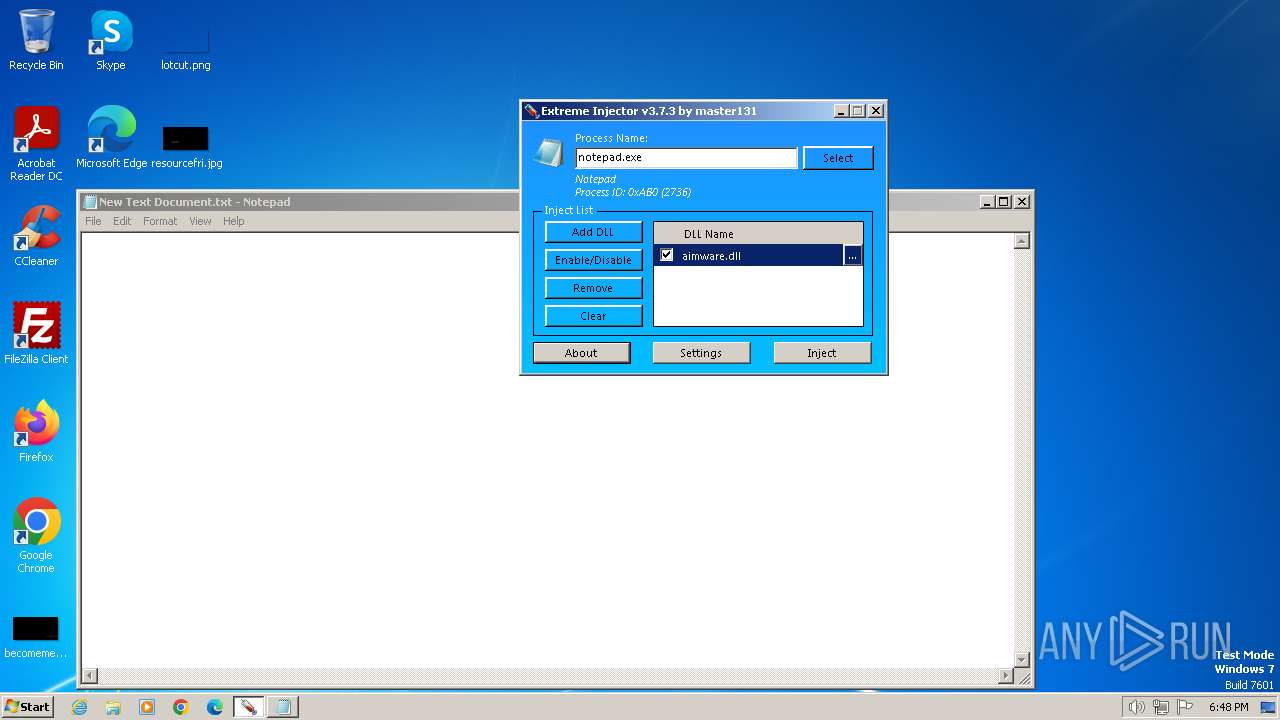Click the notepad process icon in Extreme Injector
Viewport: 1280px width, 720px height.
click(x=548, y=152)
